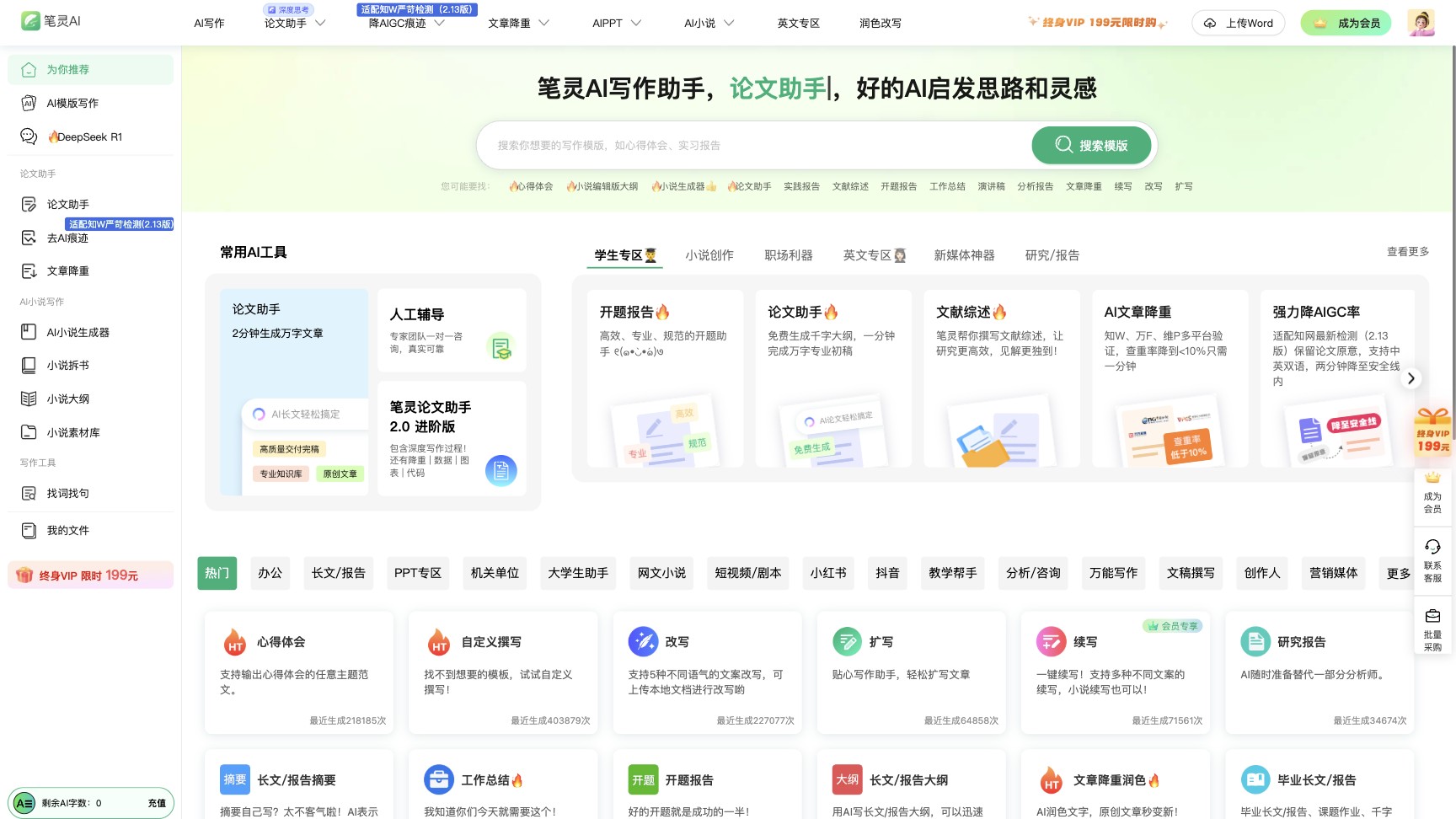Switch to the 小说创作 tab

pos(709,255)
